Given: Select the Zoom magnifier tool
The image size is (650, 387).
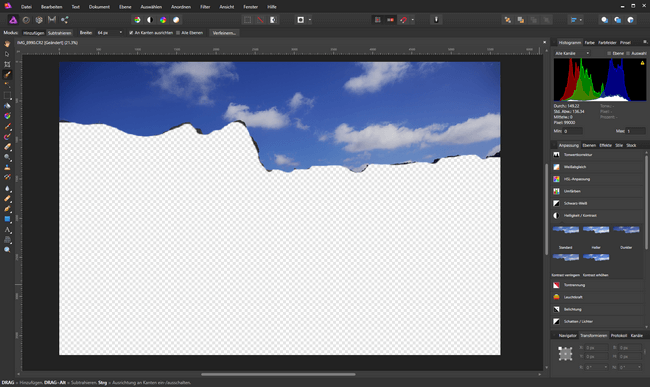Looking at the screenshot, I should click(x=7, y=250).
